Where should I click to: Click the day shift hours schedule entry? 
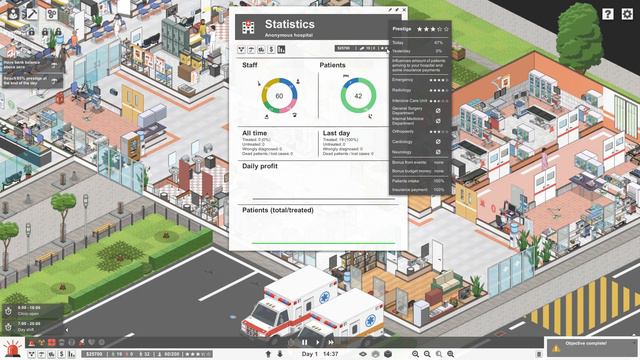[x=33, y=327]
